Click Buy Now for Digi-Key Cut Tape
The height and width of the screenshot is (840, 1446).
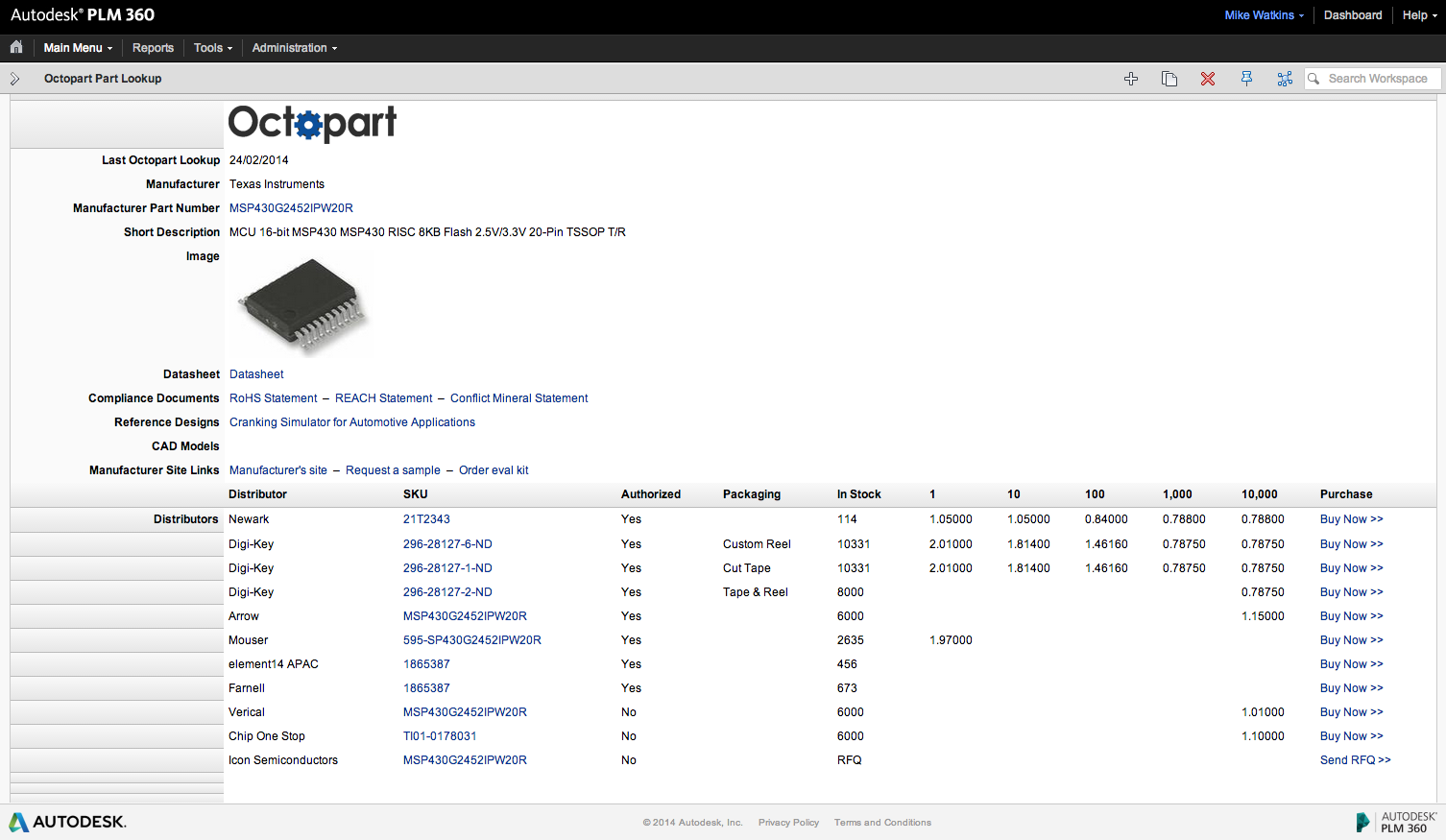pyautogui.click(x=1352, y=568)
